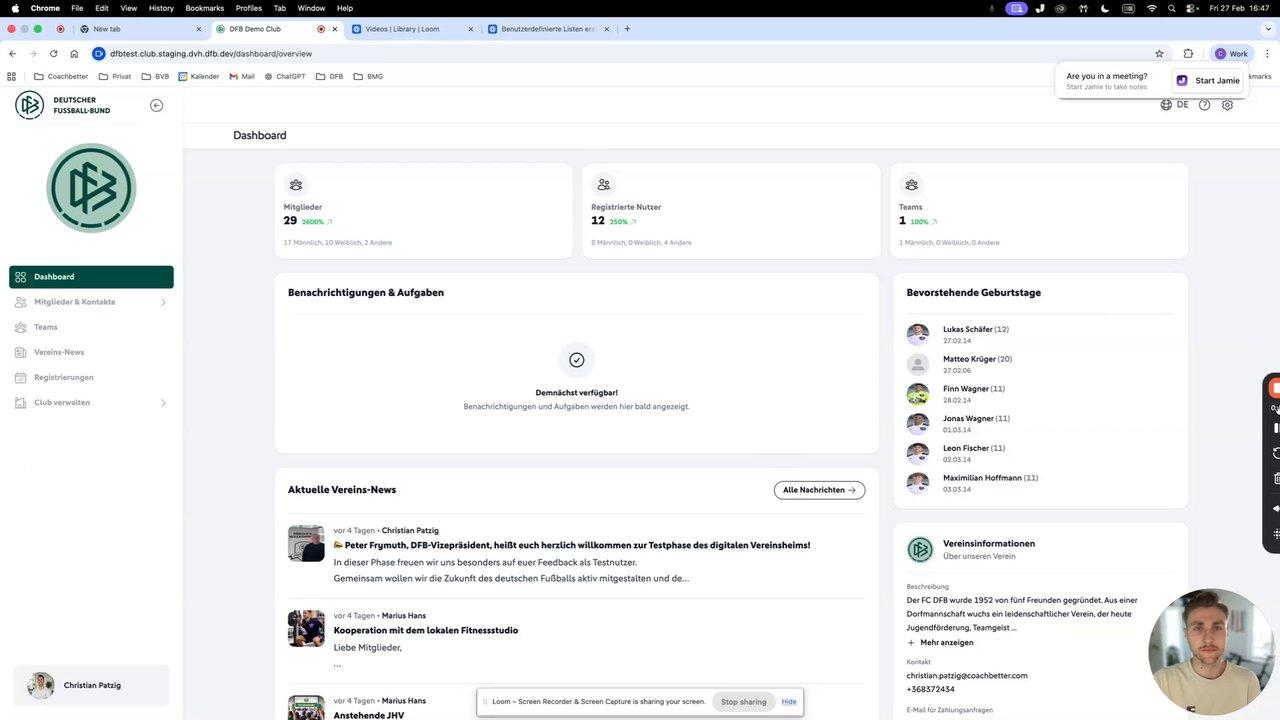Bookmark this page with the star icon

click(x=1159, y=54)
